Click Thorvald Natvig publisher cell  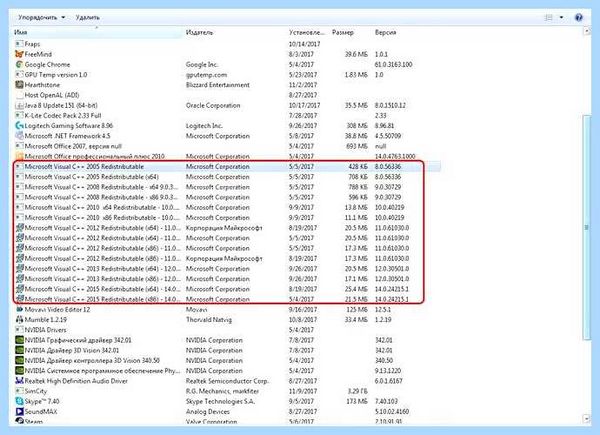click(209, 319)
